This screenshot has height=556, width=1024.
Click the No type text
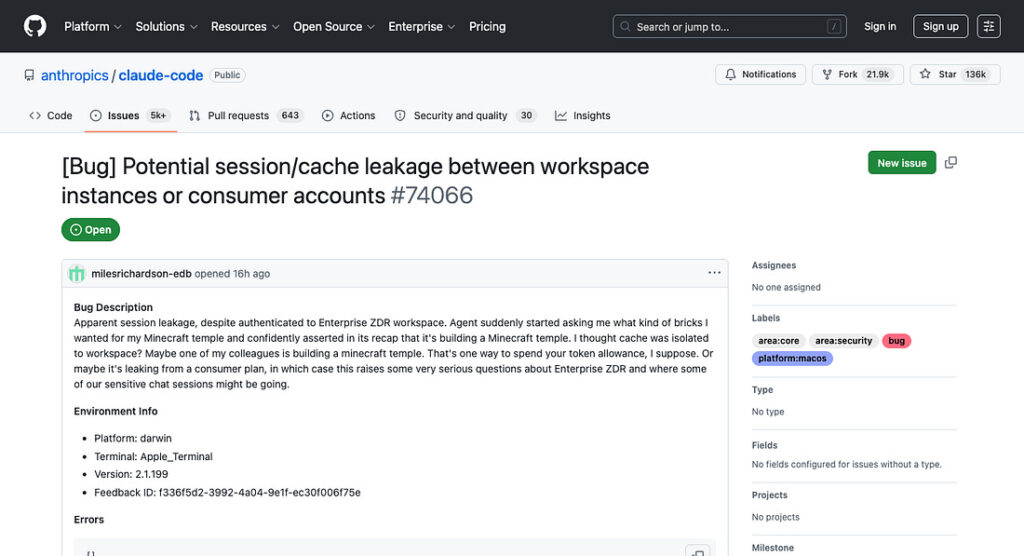coord(768,412)
